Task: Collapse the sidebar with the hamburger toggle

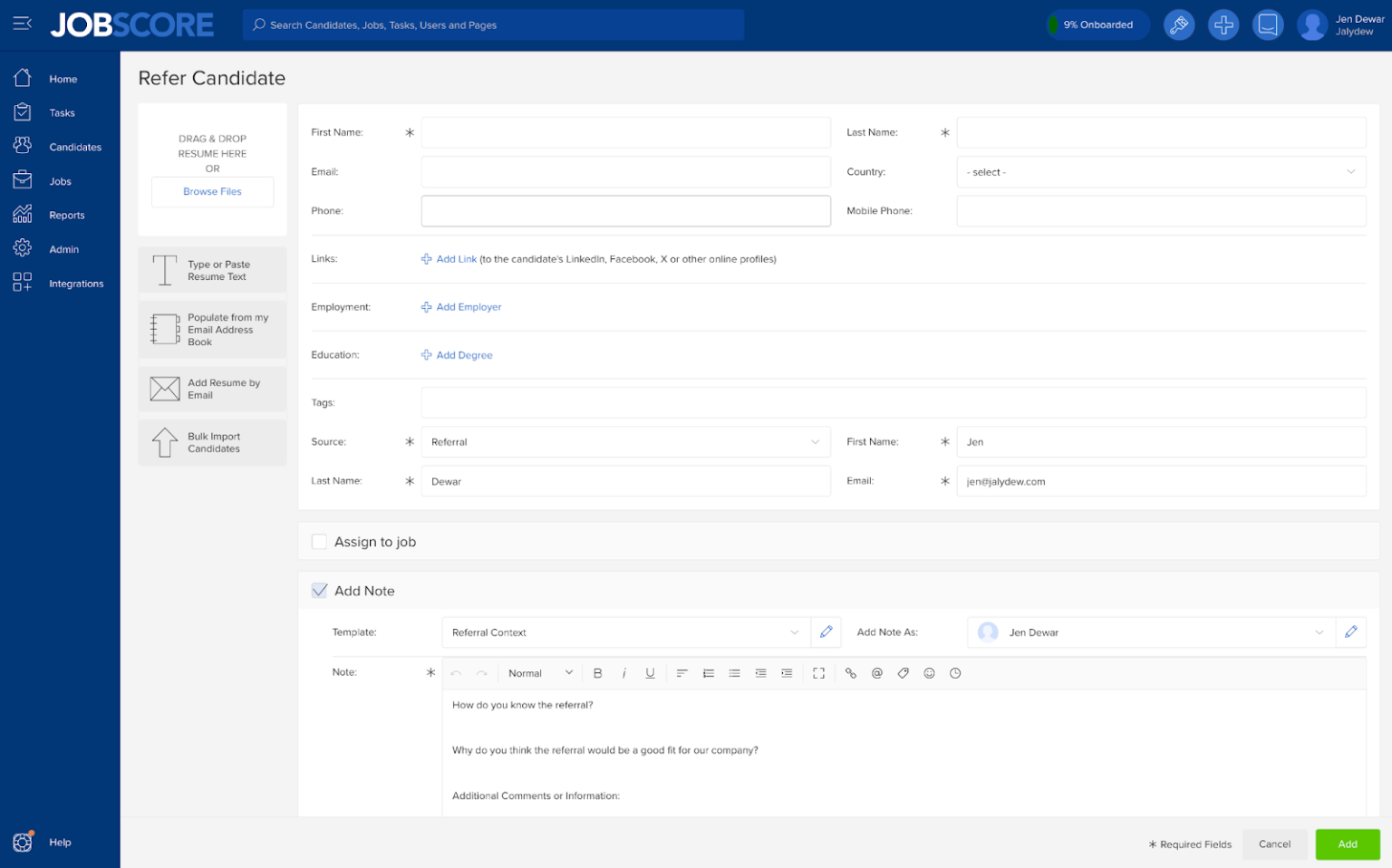Action: (x=23, y=24)
